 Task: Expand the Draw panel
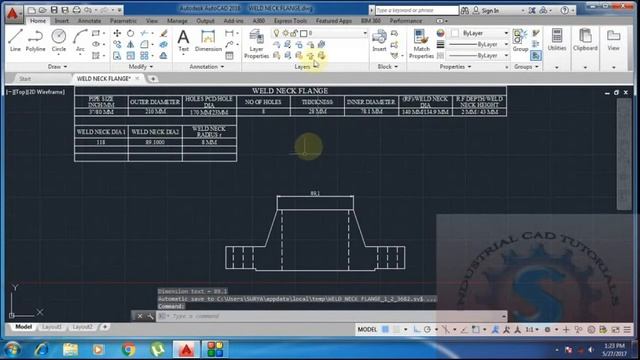tap(57, 67)
